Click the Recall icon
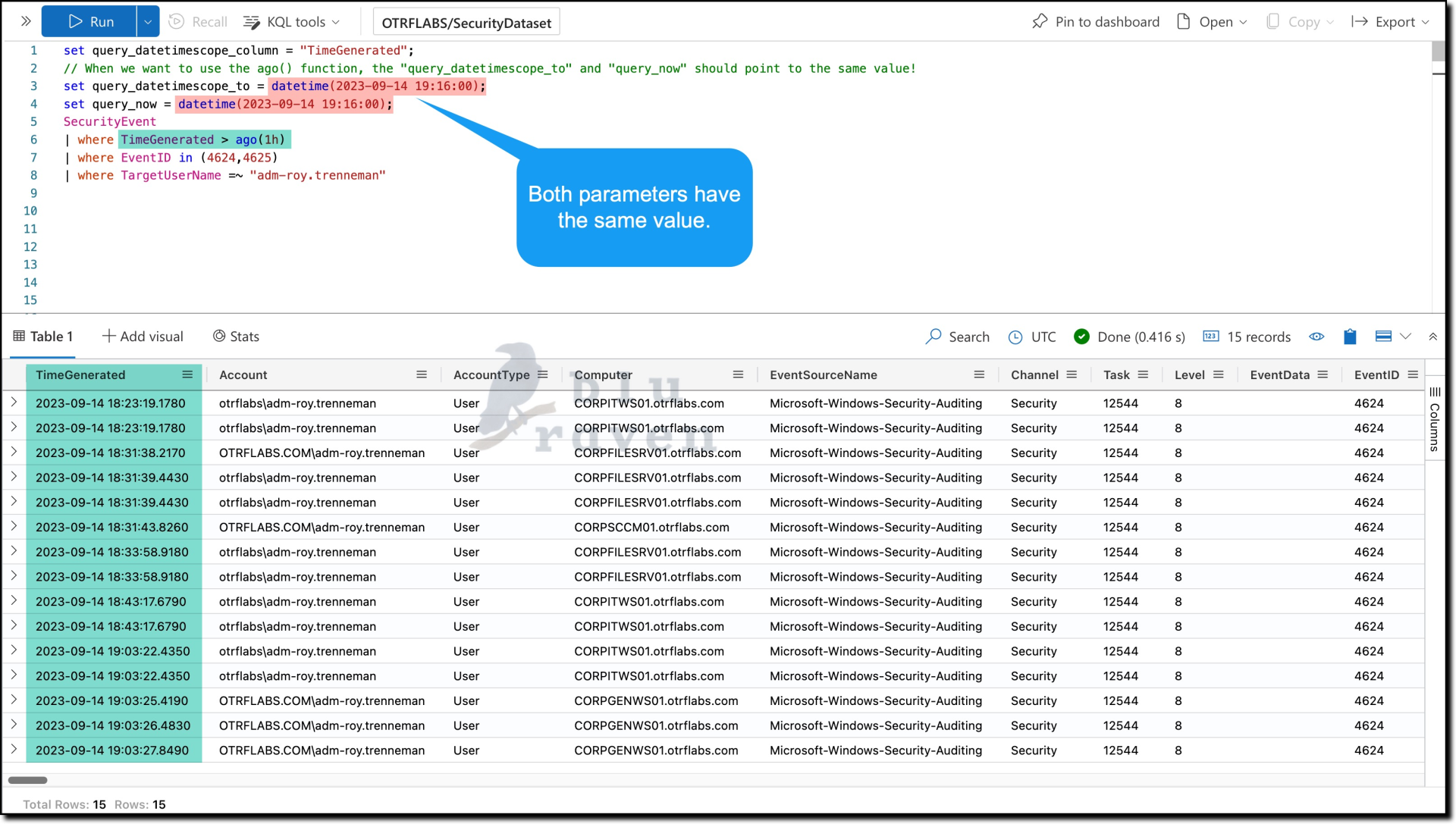 (177, 22)
